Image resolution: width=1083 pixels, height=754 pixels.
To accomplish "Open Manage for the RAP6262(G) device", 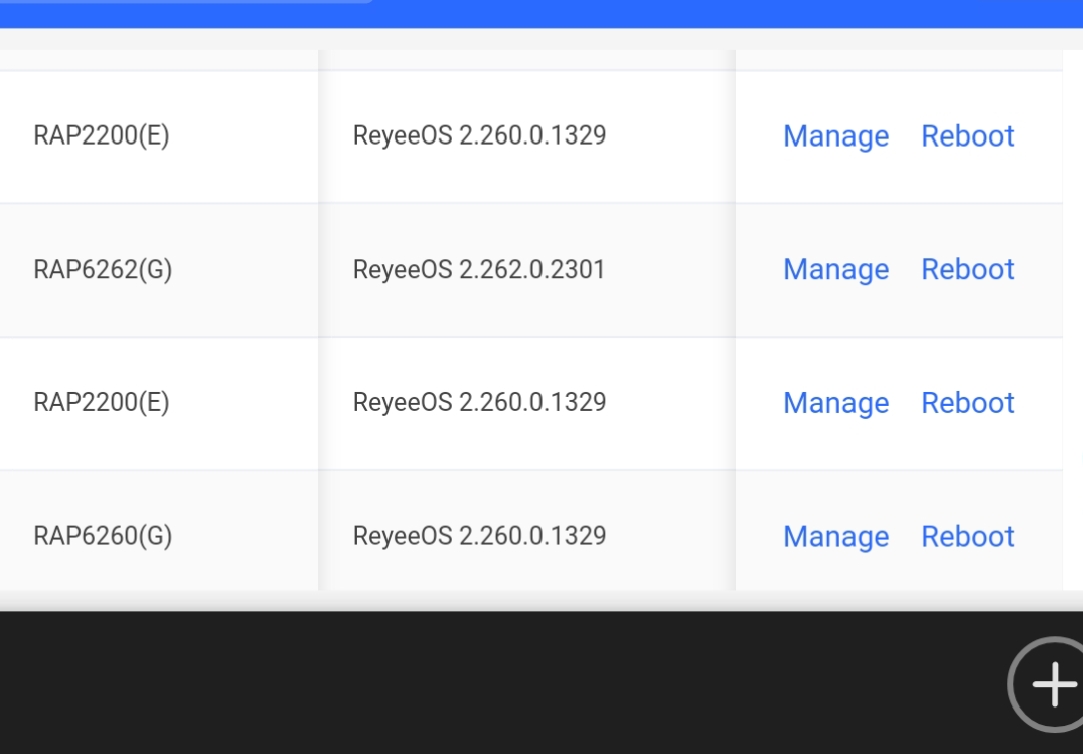I will point(835,270).
